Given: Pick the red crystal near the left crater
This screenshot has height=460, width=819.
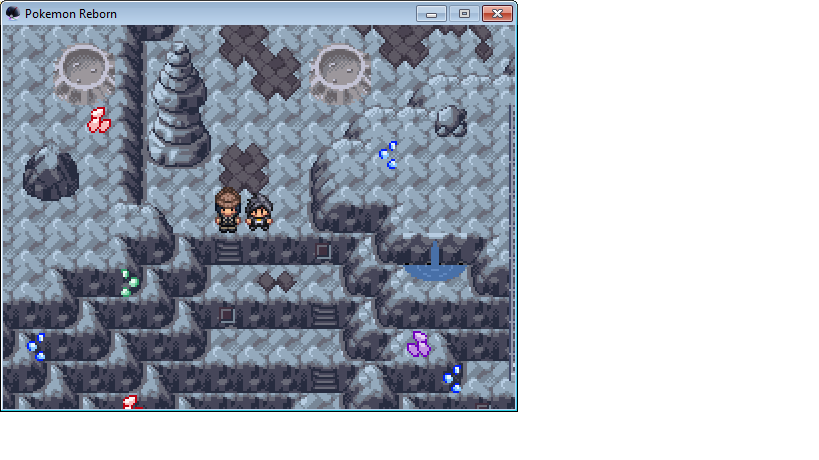Looking at the screenshot, I should [x=98, y=120].
